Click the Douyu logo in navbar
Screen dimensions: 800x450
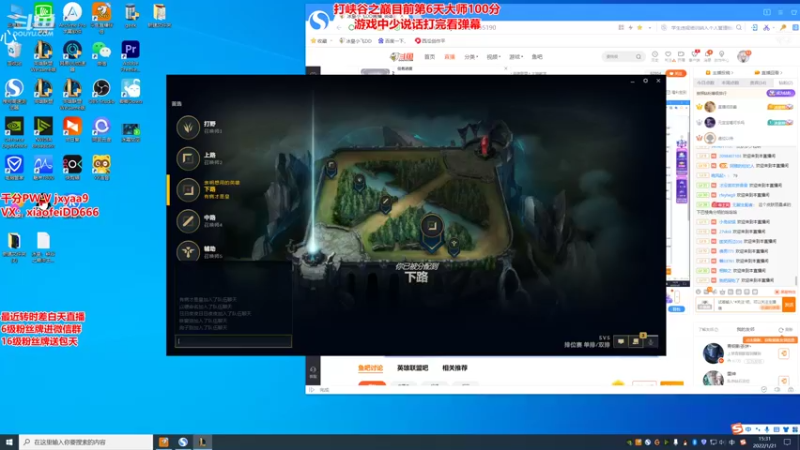point(402,57)
